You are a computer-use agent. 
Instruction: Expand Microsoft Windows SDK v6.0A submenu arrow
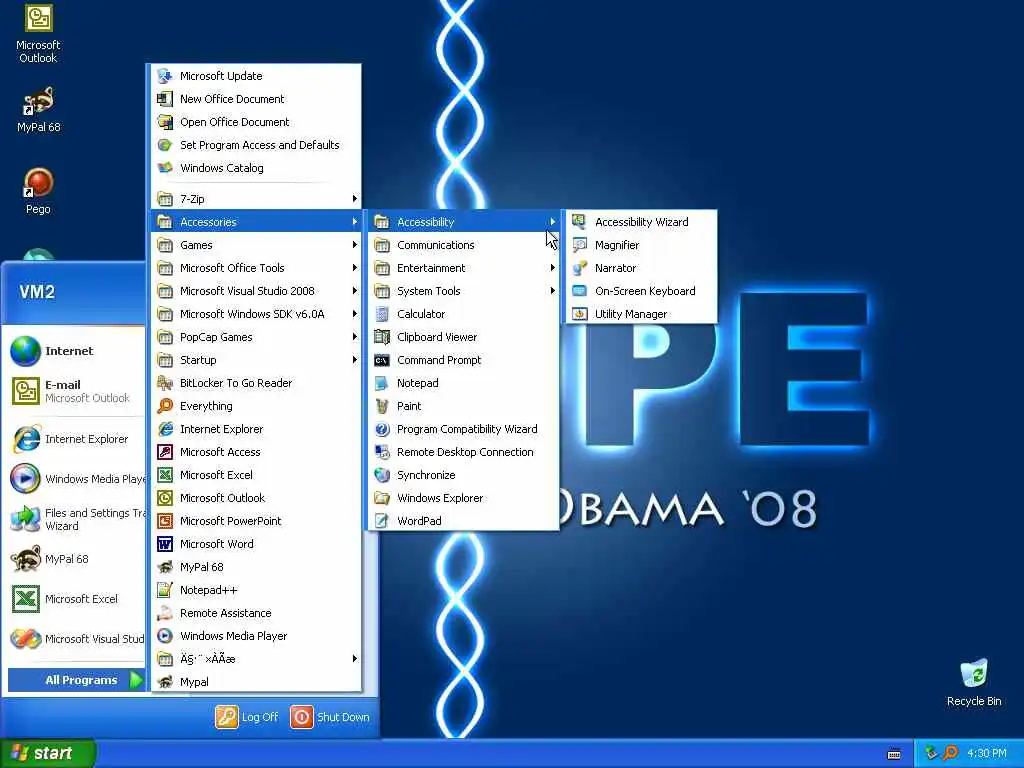[x=355, y=314]
